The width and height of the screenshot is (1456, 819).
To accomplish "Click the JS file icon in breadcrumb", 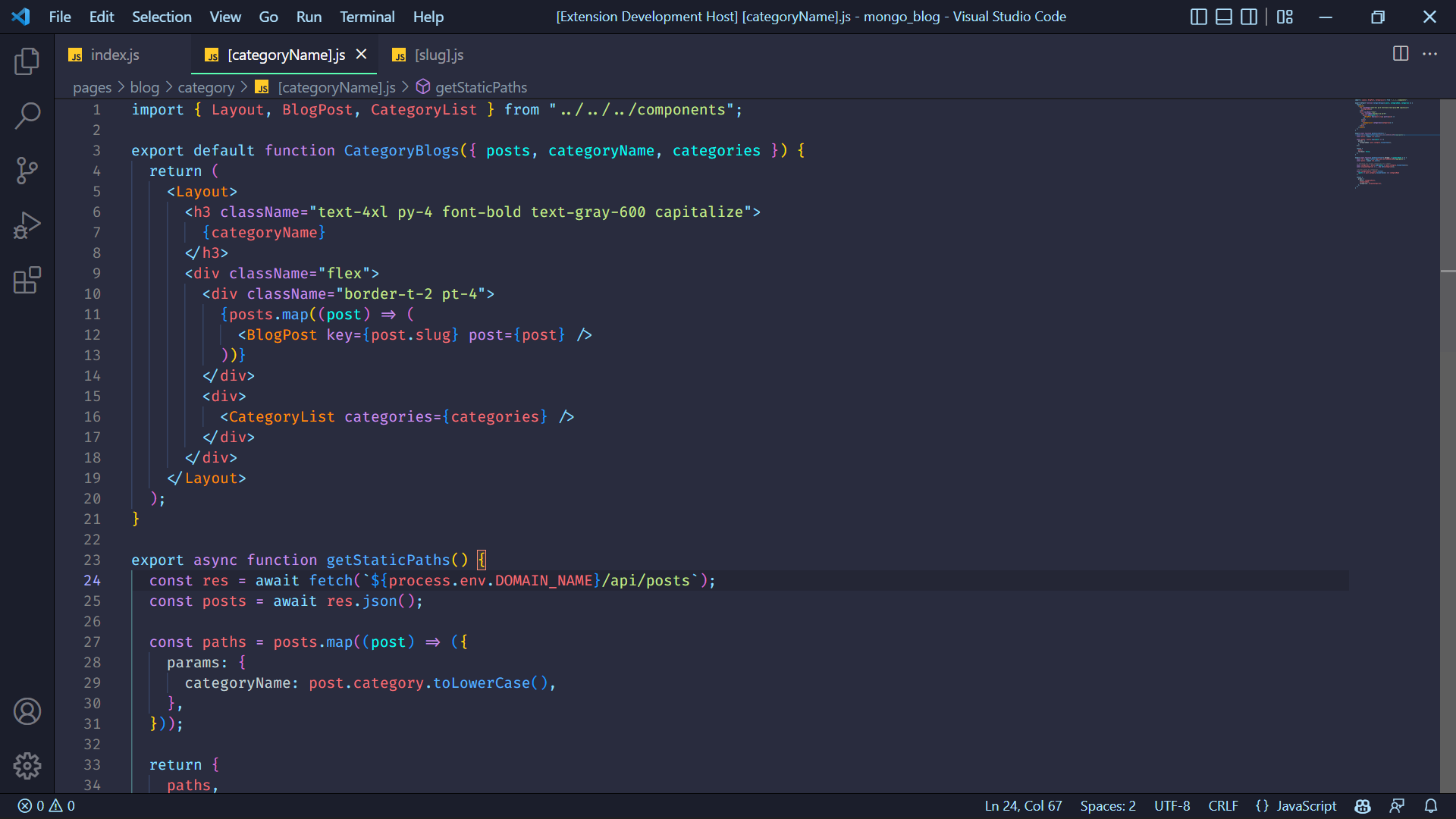I will [262, 87].
